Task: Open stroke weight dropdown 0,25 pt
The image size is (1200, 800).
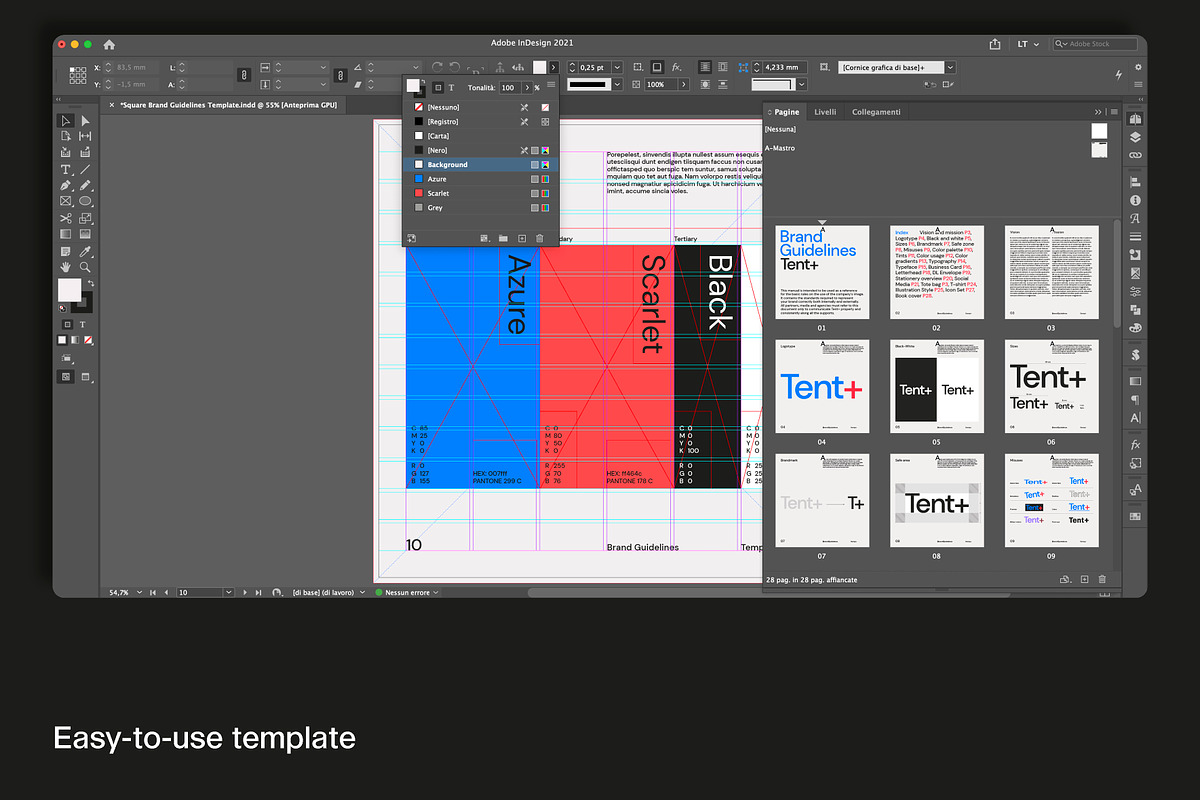Action: (x=617, y=67)
